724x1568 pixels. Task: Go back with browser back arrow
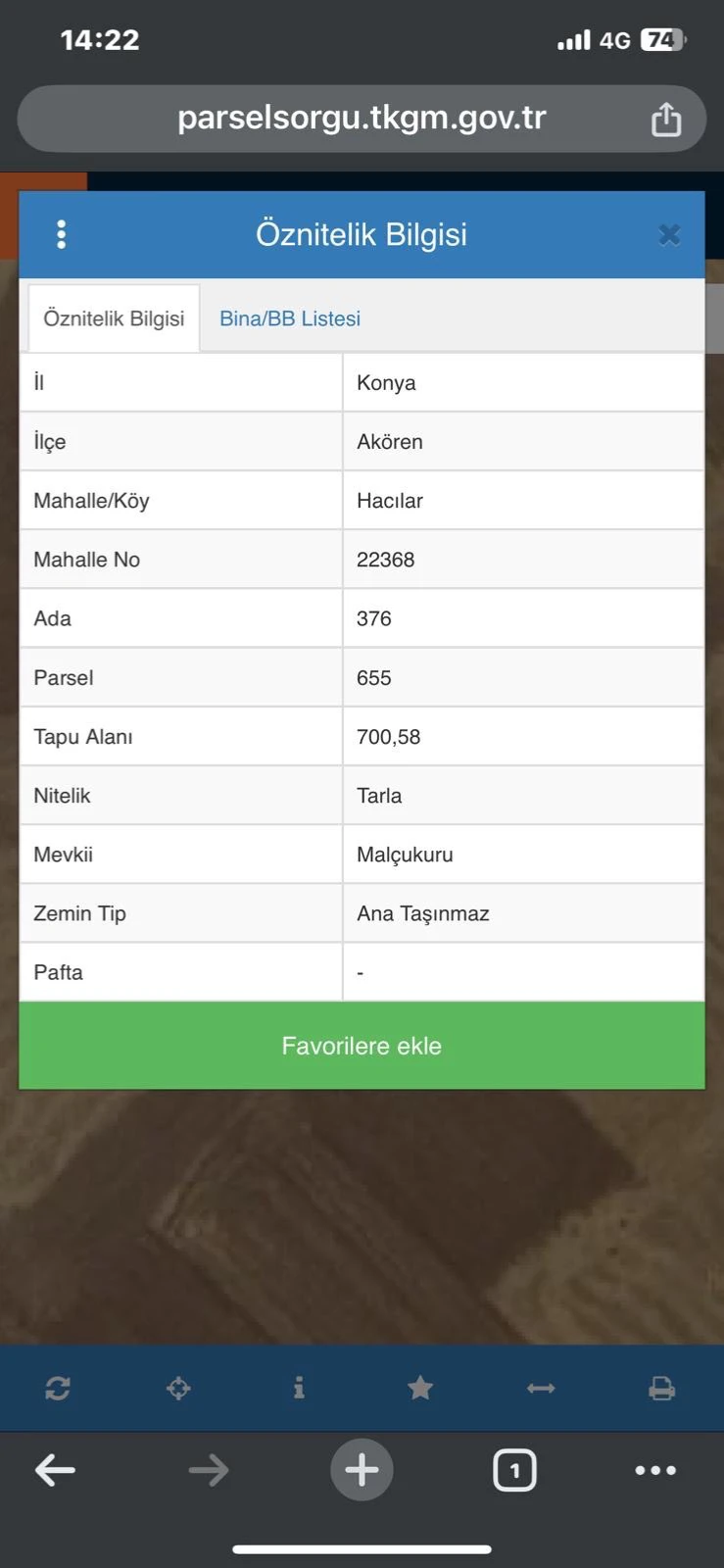(56, 1470)
